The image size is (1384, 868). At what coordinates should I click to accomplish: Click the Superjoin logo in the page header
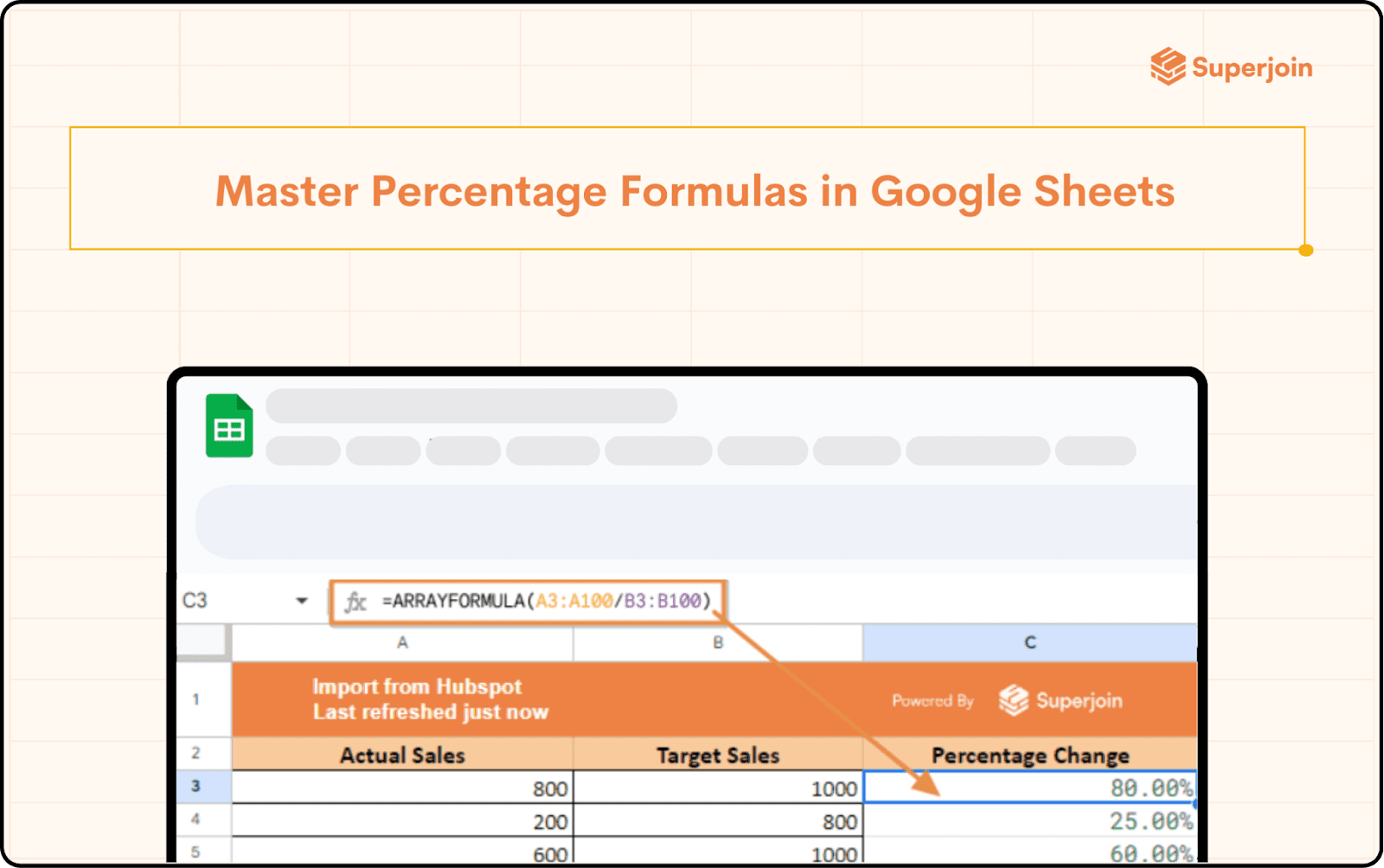pyautogui.click(x=1231, y=67)
